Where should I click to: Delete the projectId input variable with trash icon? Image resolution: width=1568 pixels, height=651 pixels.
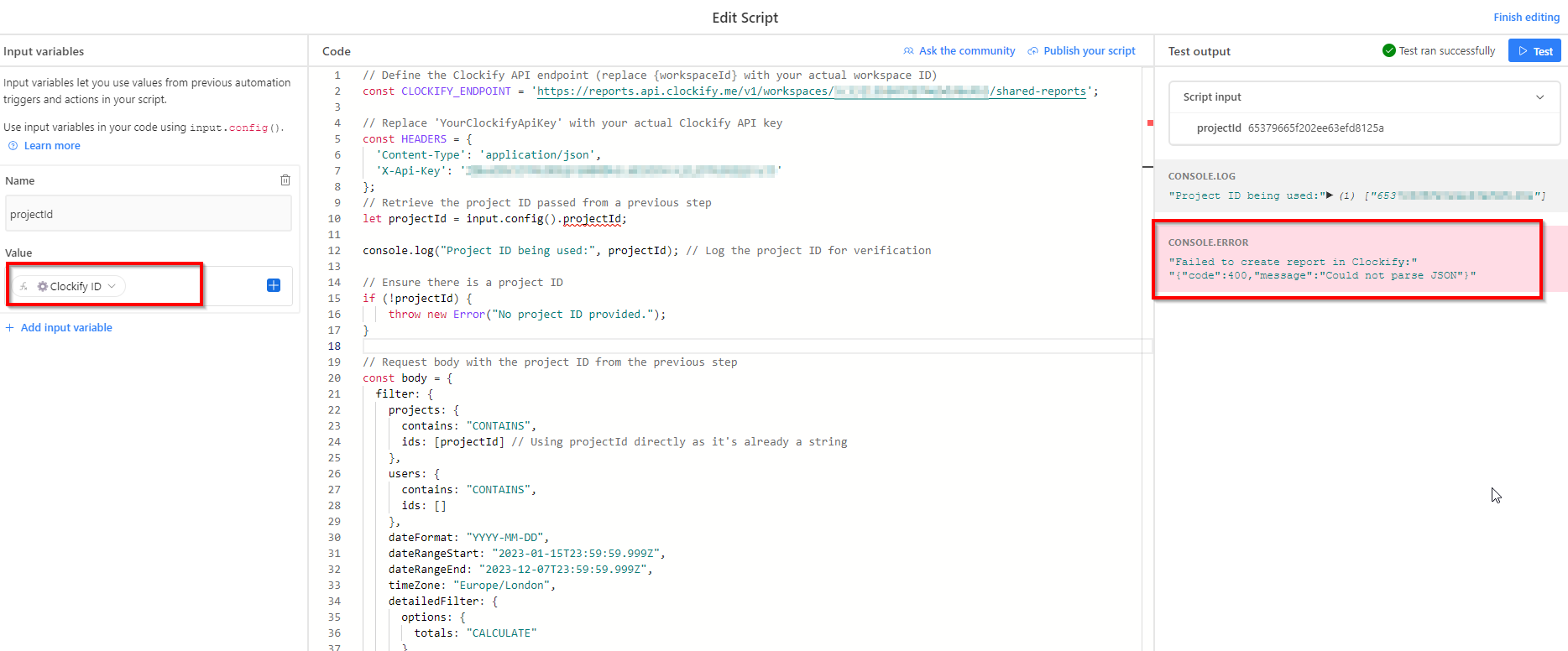point(285,180)
